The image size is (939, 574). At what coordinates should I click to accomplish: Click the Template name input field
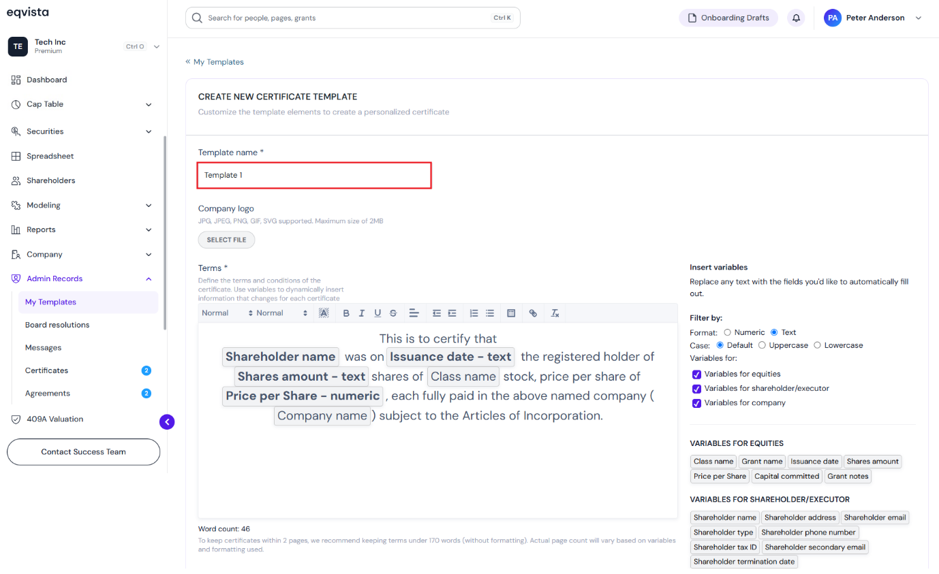[314, 175]
